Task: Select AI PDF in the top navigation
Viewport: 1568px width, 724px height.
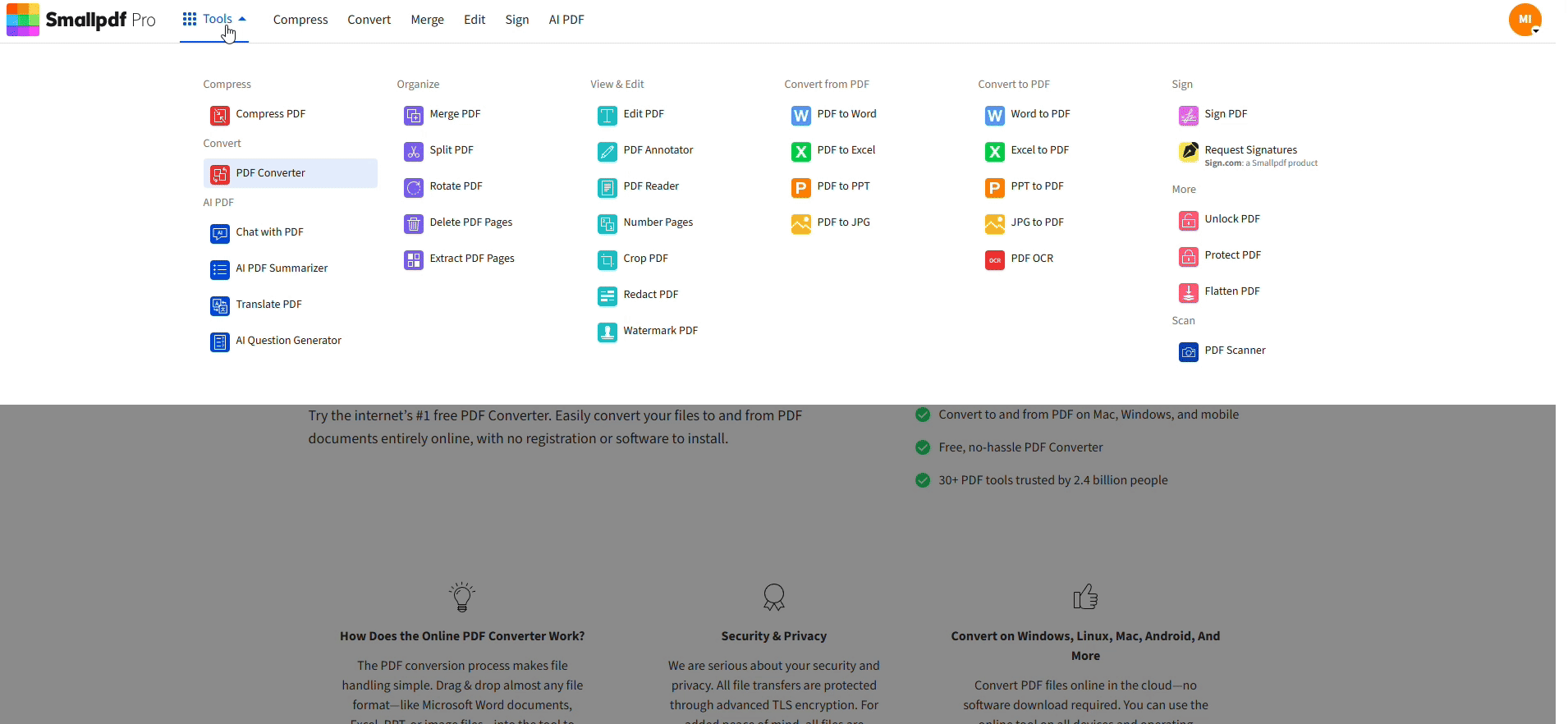Action: pos(566,20)
